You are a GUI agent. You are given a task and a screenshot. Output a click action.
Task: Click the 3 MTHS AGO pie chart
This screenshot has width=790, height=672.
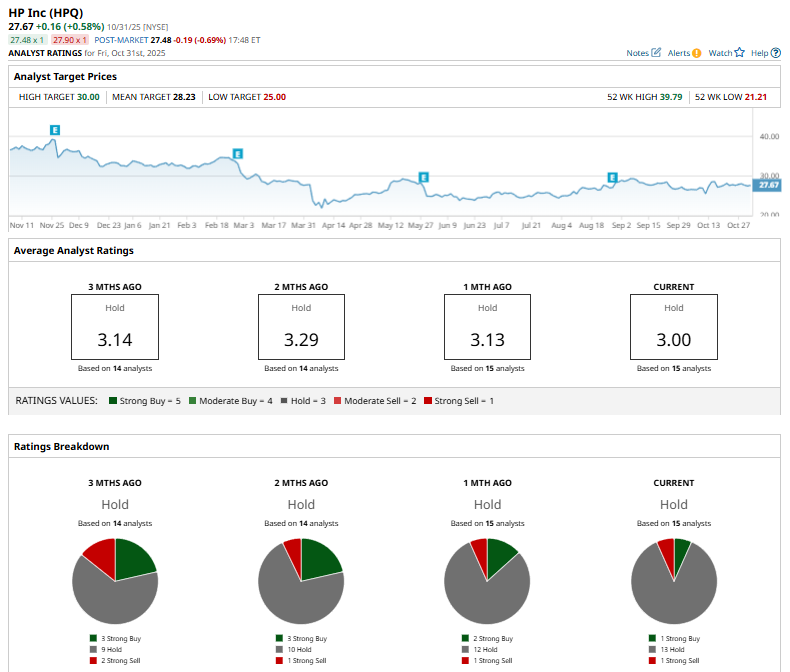(115, 581)
